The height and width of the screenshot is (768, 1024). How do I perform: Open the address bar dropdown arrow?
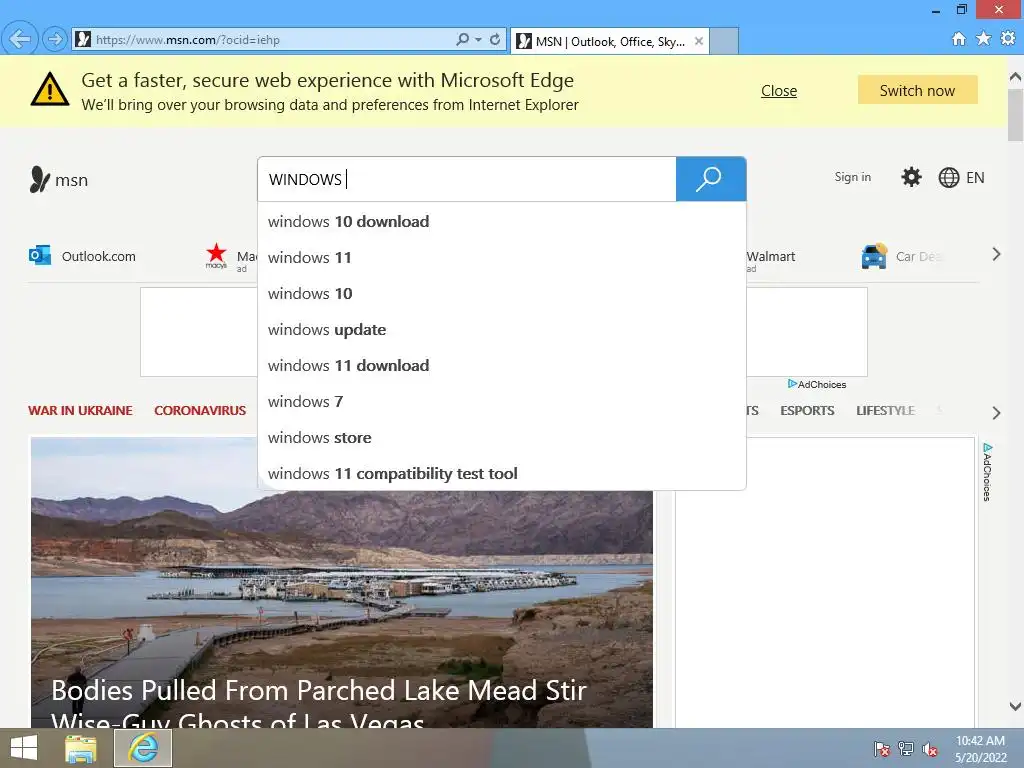tap(479, 40)
